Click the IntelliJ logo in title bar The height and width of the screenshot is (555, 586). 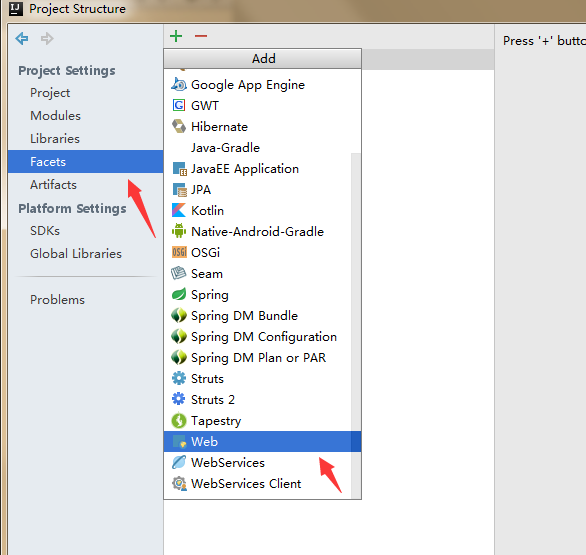point(16,8)
